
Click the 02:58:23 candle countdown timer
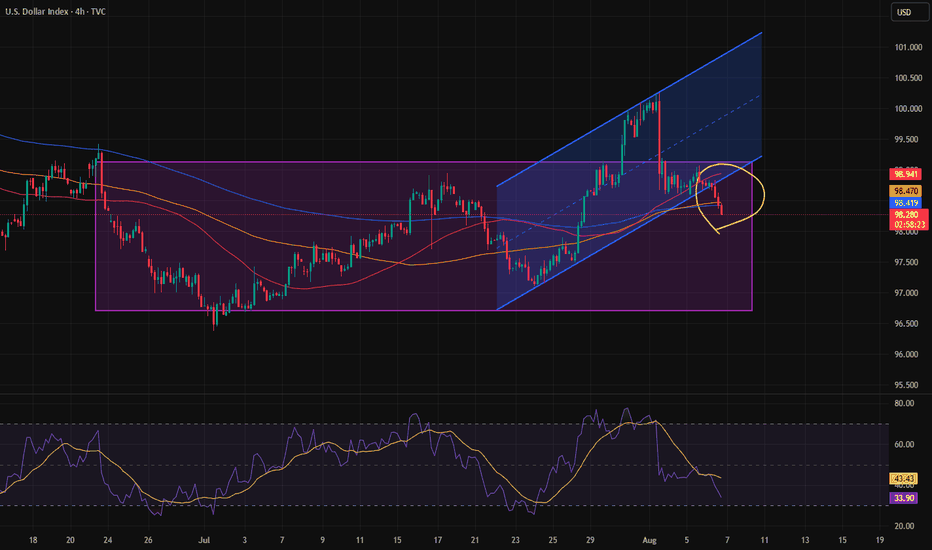(x=909, y=225)
